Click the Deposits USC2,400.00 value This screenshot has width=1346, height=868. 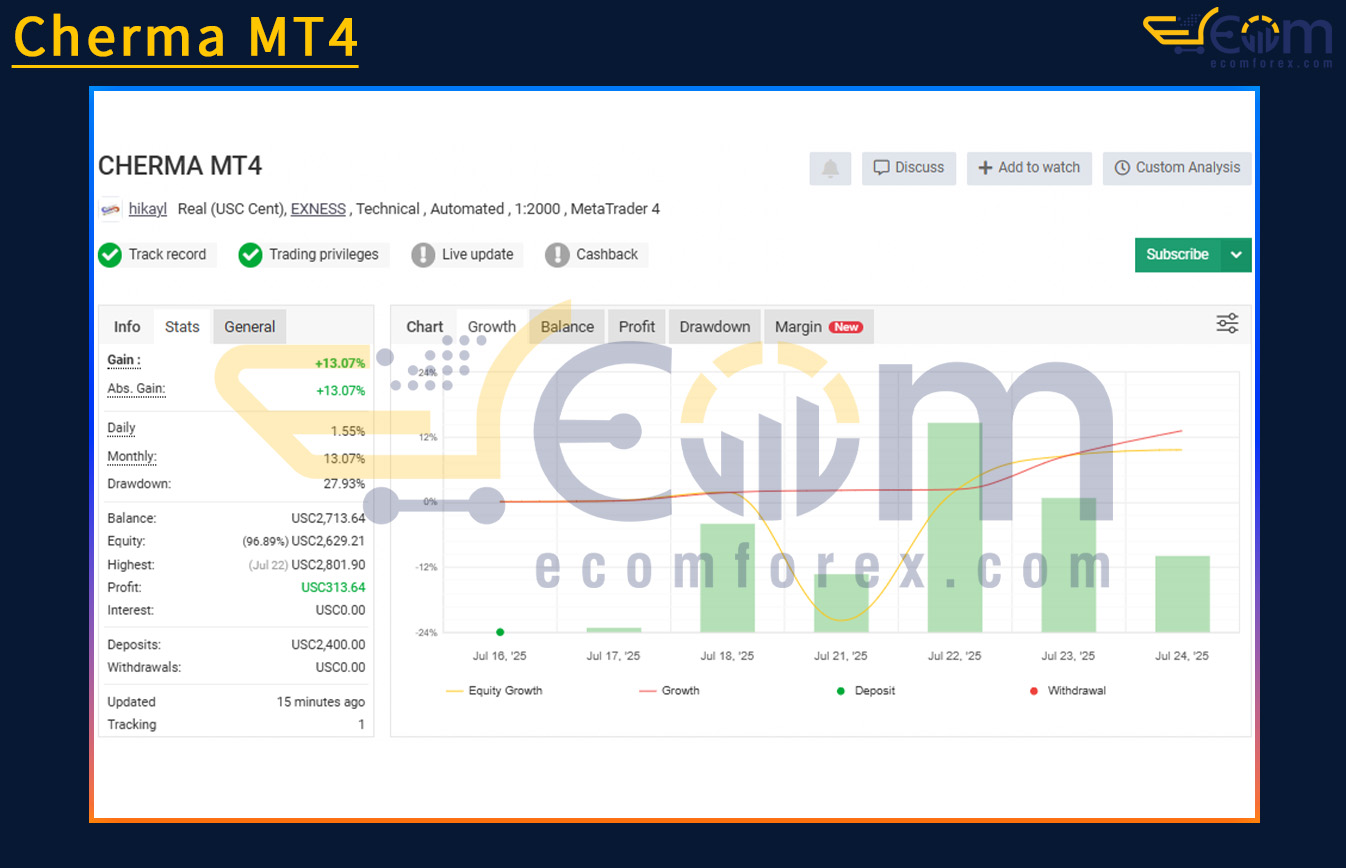[328, 645]
